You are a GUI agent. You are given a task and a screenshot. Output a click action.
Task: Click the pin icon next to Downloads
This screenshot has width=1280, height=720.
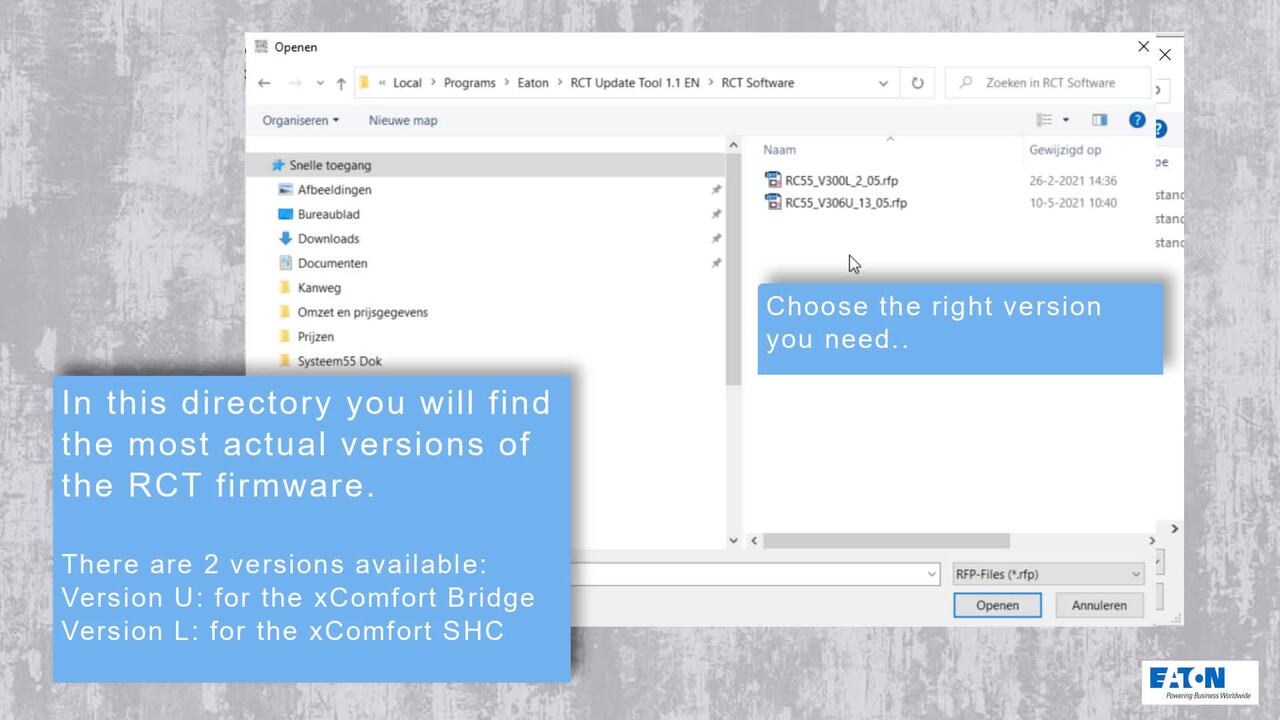click(716, 239)
